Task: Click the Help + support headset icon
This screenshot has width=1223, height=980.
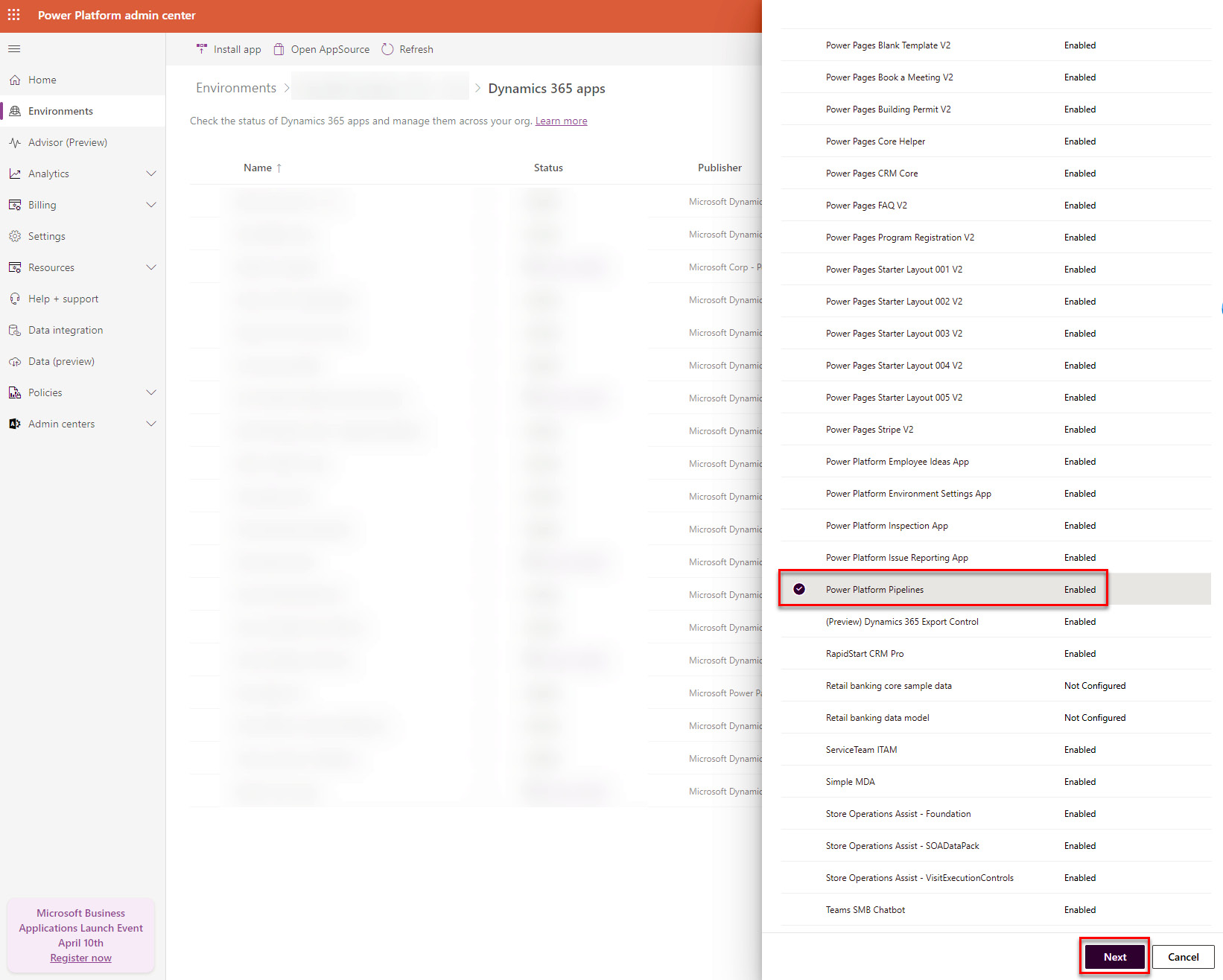Action: coord(15,299)
